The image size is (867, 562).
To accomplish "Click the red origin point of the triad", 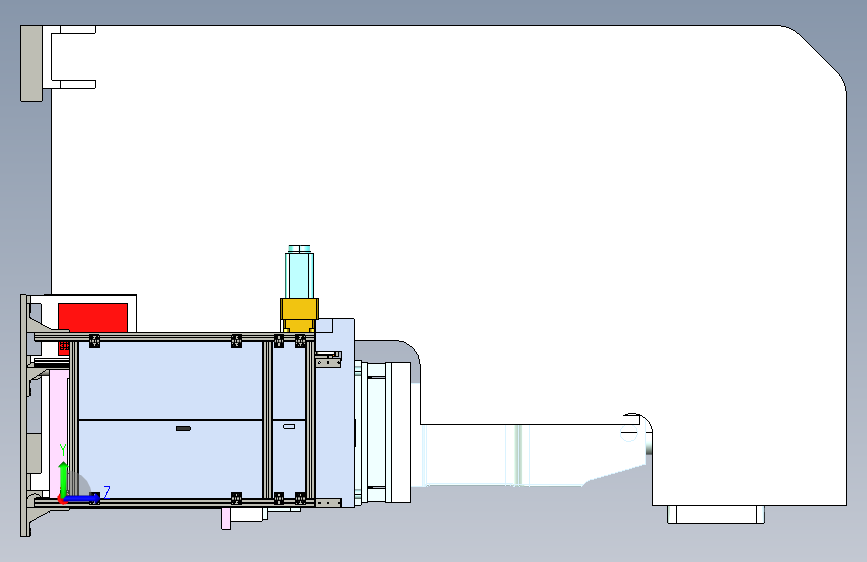I will coord(62,501).
